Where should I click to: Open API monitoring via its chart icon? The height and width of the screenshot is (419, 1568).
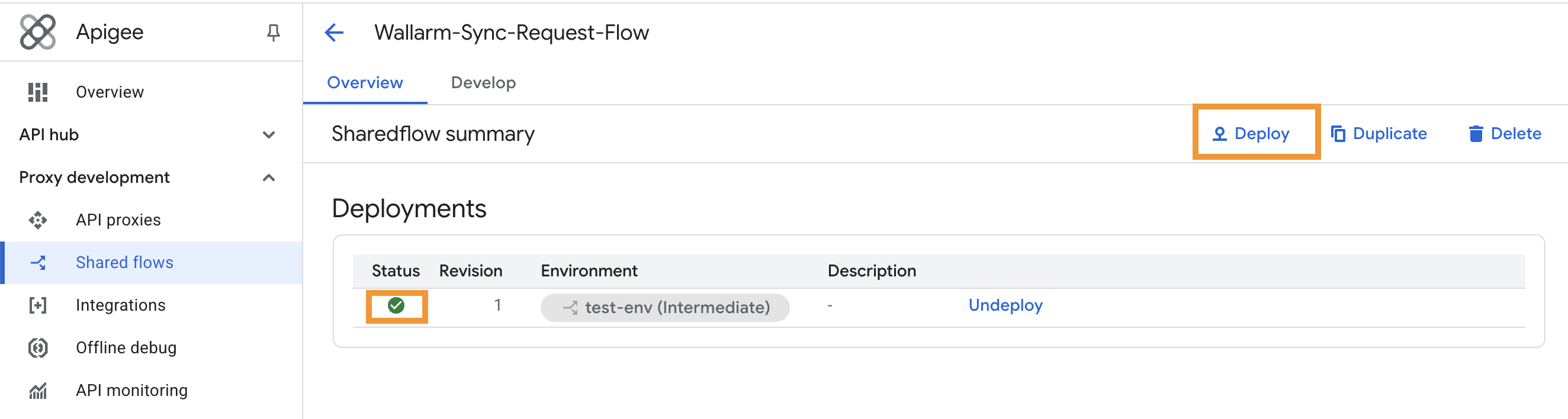[x=38, y=390]
